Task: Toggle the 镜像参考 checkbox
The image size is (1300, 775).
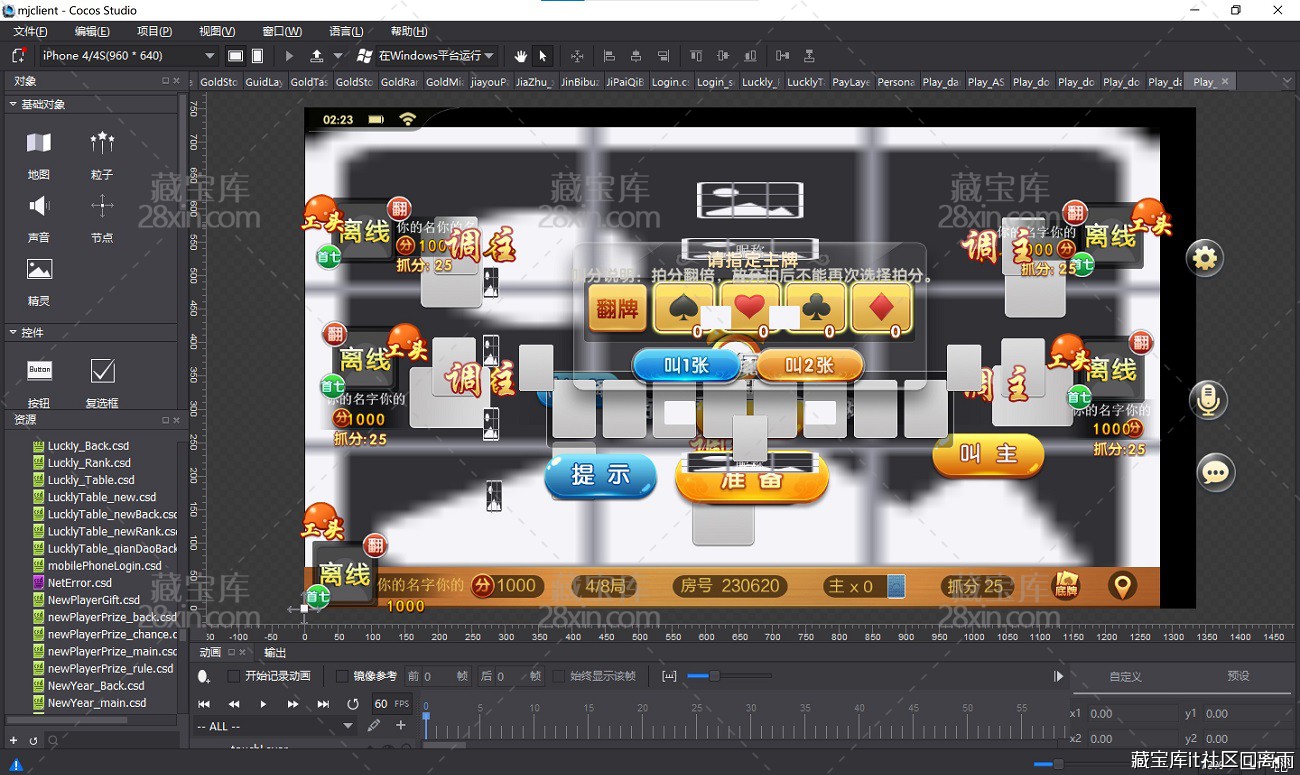Action: pyautogui.click(x=342, y=677)
